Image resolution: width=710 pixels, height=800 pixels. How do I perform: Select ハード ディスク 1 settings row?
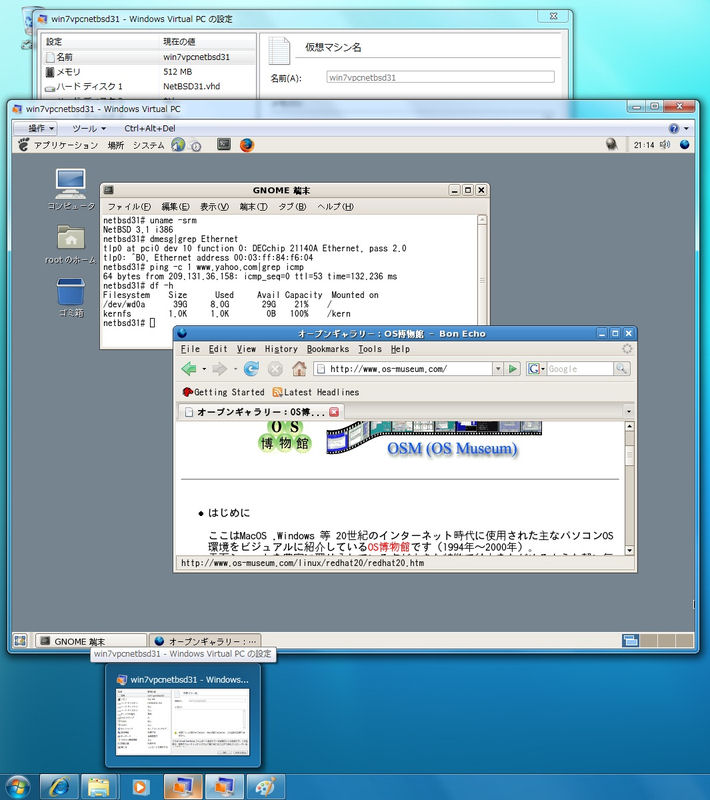click(148, 86)
